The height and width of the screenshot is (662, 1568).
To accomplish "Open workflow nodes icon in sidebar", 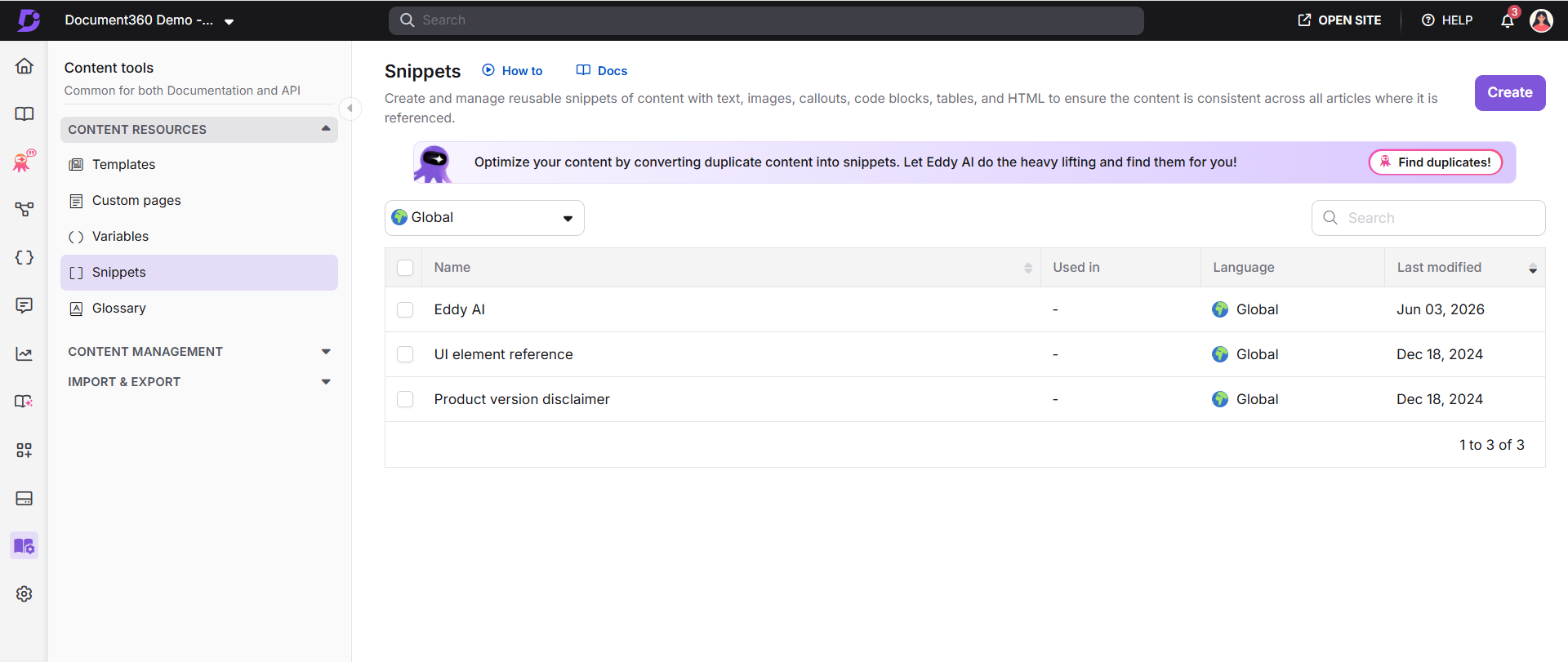I will click(24, 209).
